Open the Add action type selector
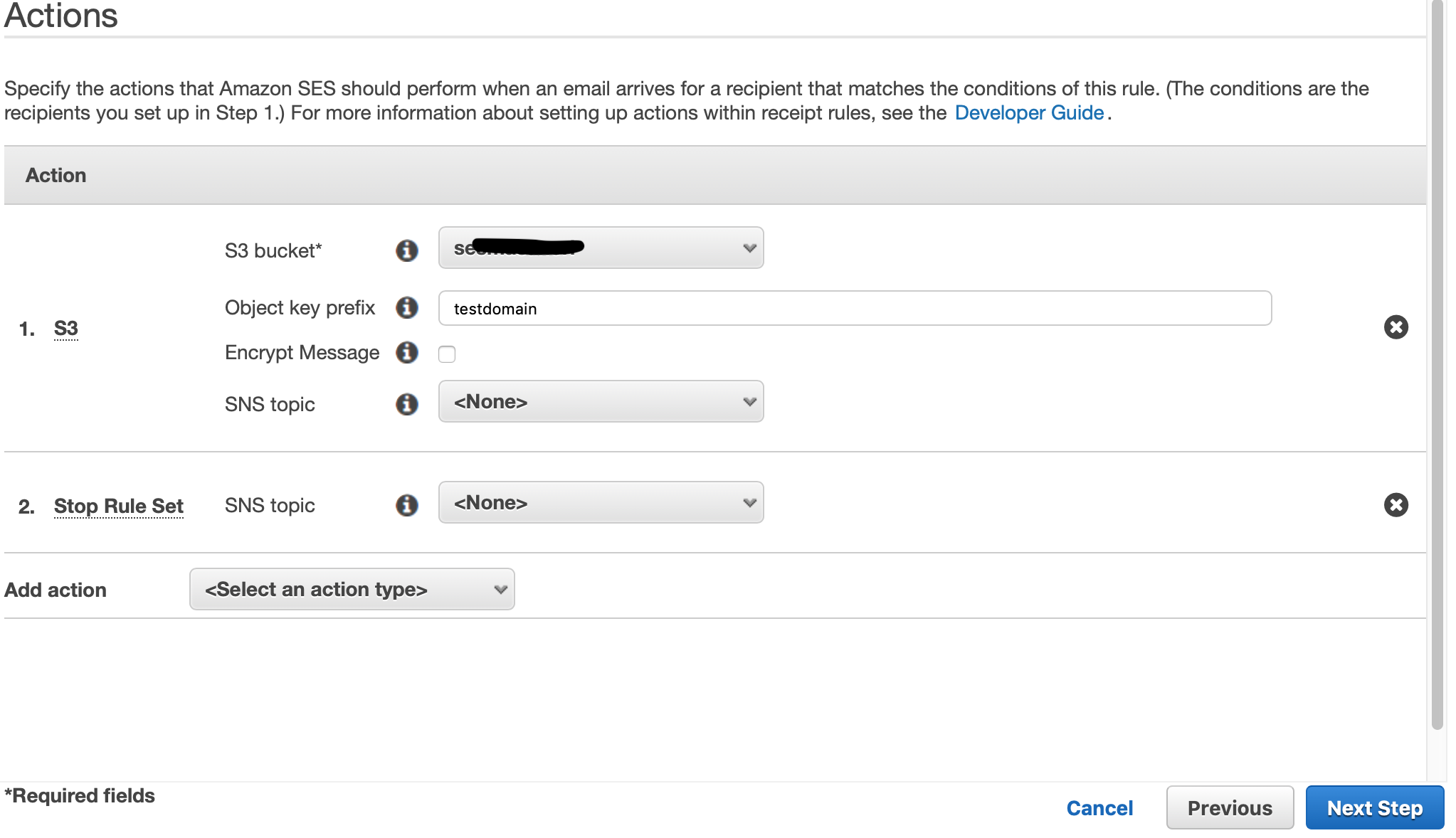Viewport: 1456px width, 838px height. pos(350,588)
